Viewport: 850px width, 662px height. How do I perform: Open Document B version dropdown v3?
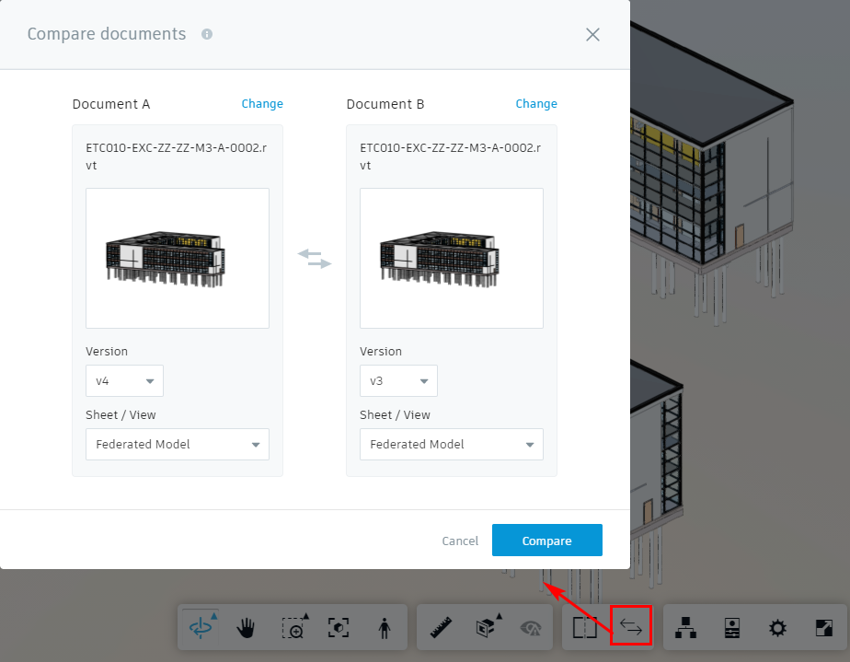tap(398, 381)
